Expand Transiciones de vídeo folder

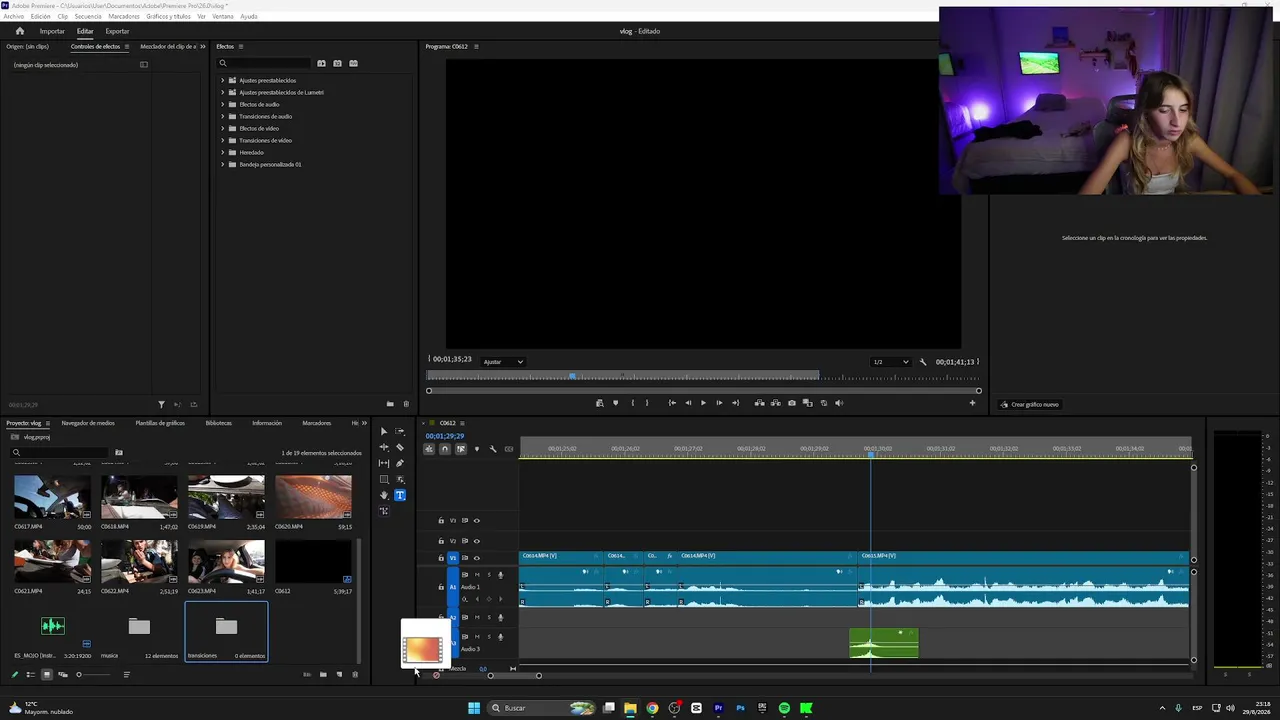[222, 140]
